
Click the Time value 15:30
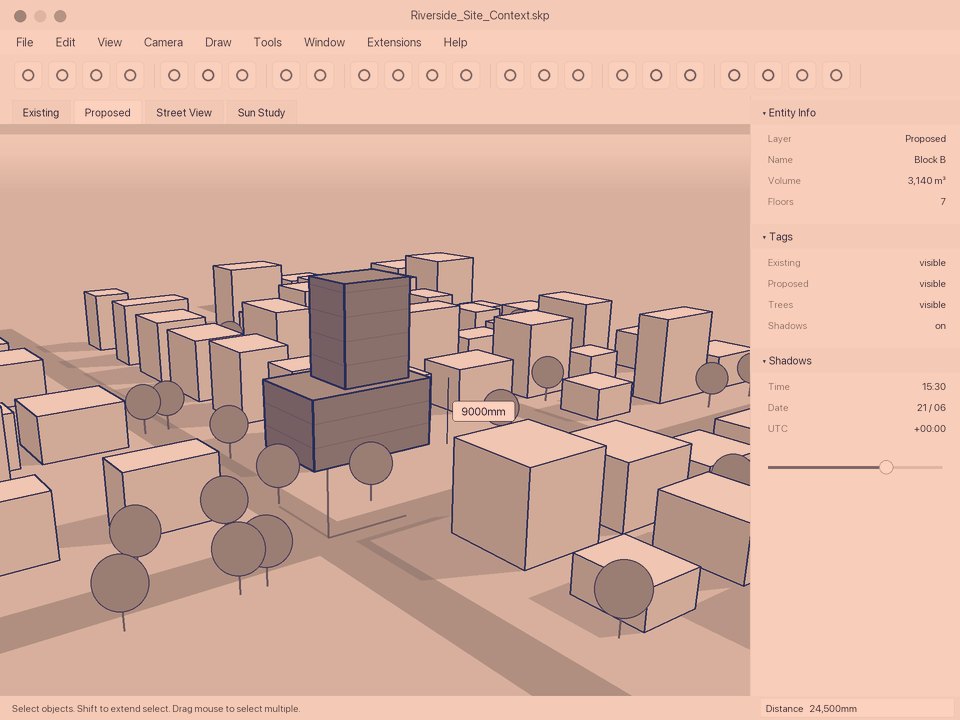coord(934,386)
